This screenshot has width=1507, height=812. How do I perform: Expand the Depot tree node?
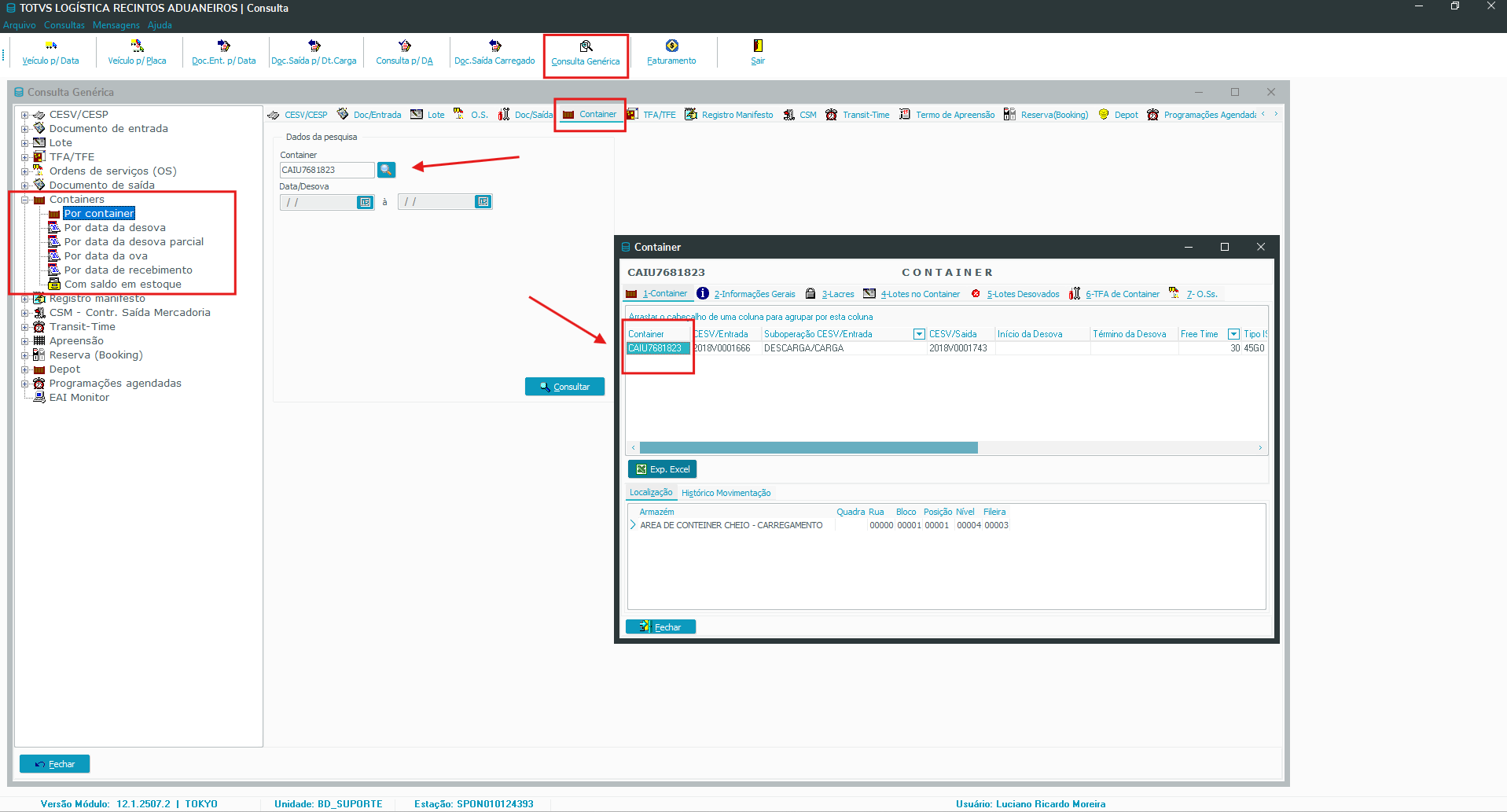point(25,369)
